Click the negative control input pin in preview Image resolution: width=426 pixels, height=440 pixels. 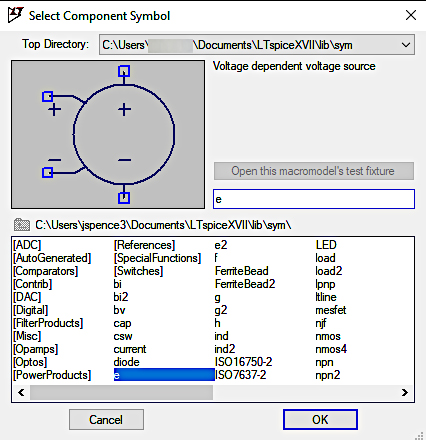point(47,172)
